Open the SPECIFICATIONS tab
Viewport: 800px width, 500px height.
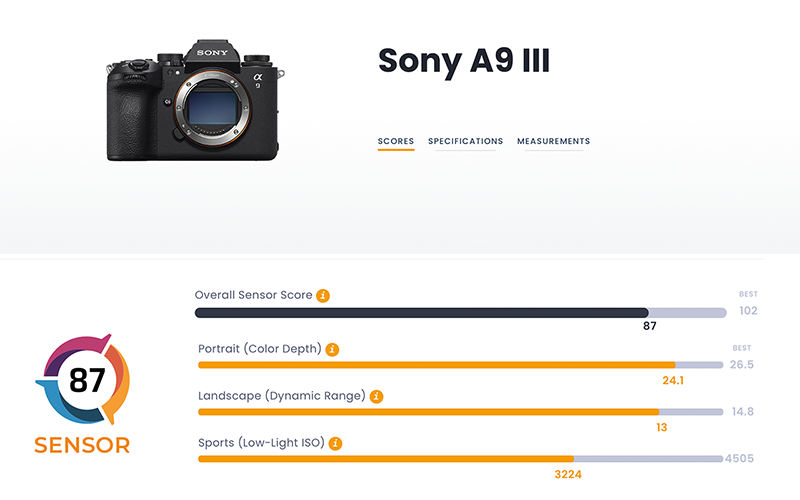(x=465, y=142)
